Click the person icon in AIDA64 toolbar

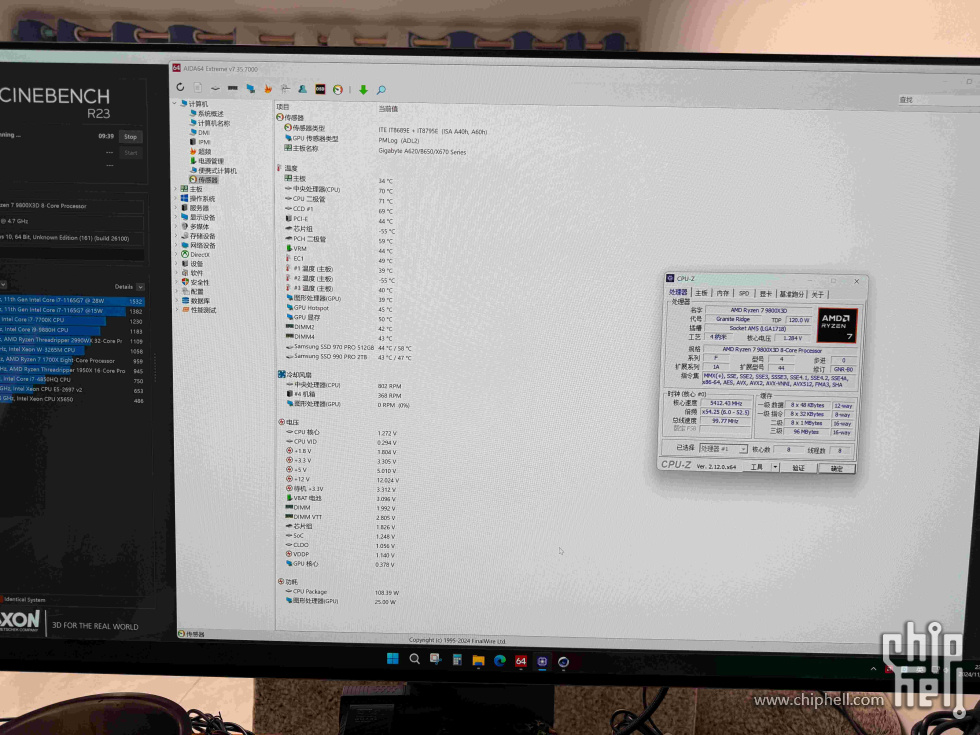(x=302, y=89)
